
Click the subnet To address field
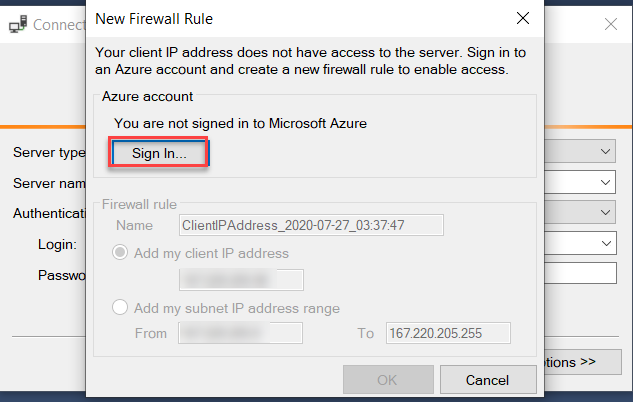pos(447,333)
